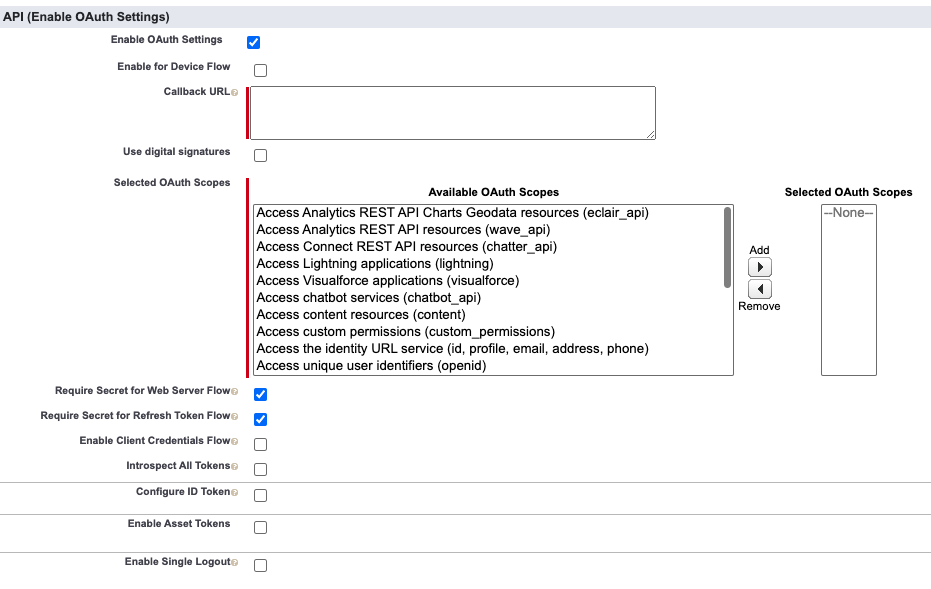Image resolution: width=931 pixels, height=589 pixels.
Task: Open help icon next to Callback URL
Action: point(235,93)
